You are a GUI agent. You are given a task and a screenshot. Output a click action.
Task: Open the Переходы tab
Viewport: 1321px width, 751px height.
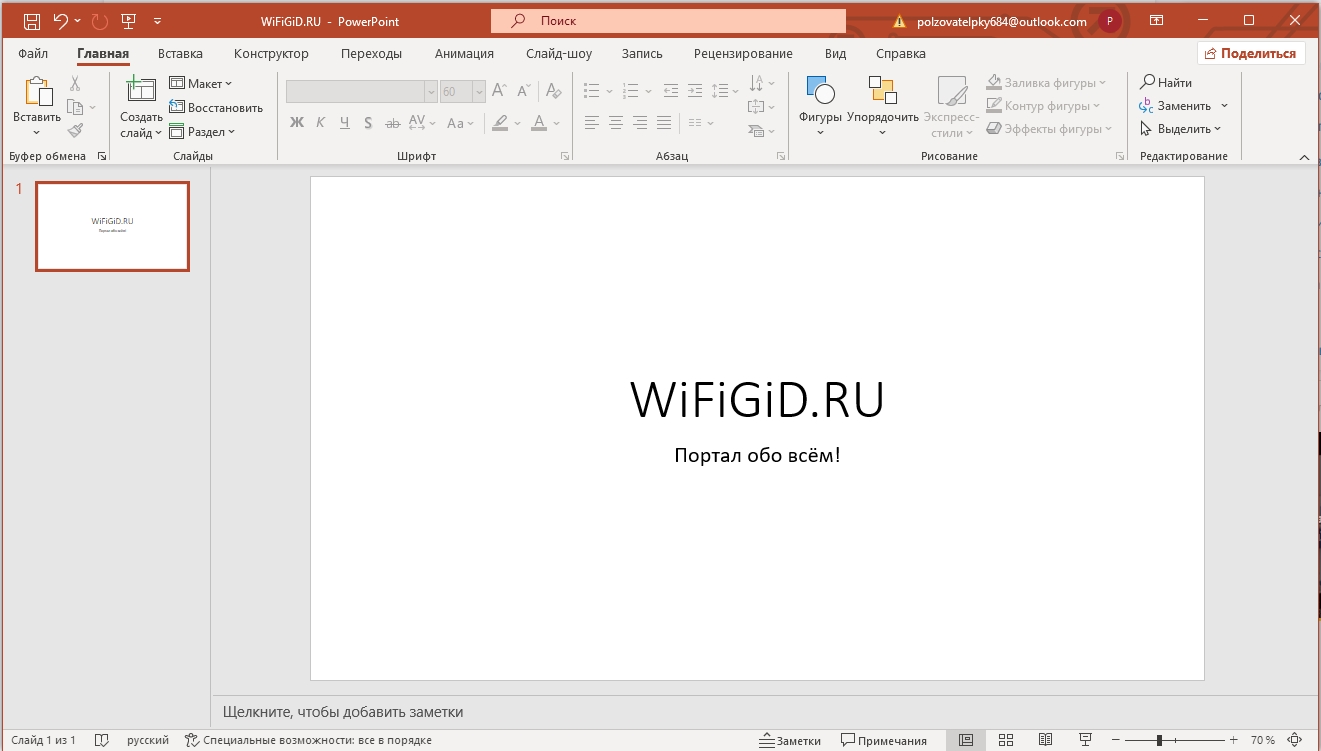[x=371, y=54]
